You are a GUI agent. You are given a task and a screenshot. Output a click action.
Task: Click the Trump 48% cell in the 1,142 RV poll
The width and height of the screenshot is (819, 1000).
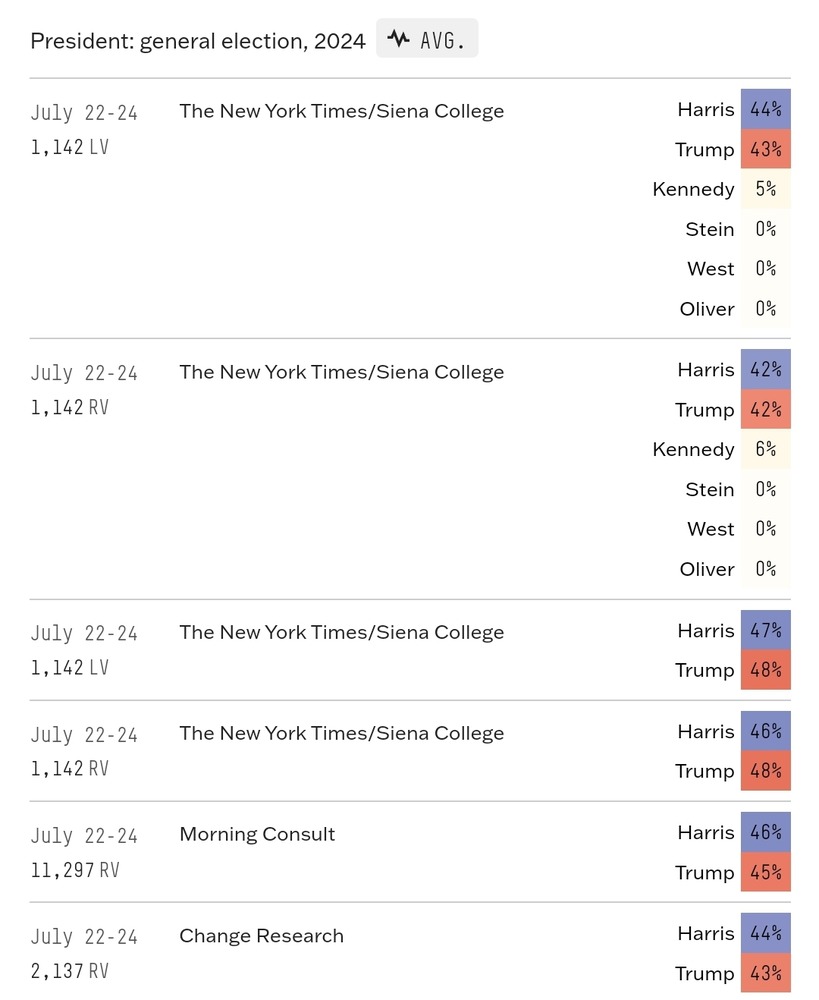(765, 771)
